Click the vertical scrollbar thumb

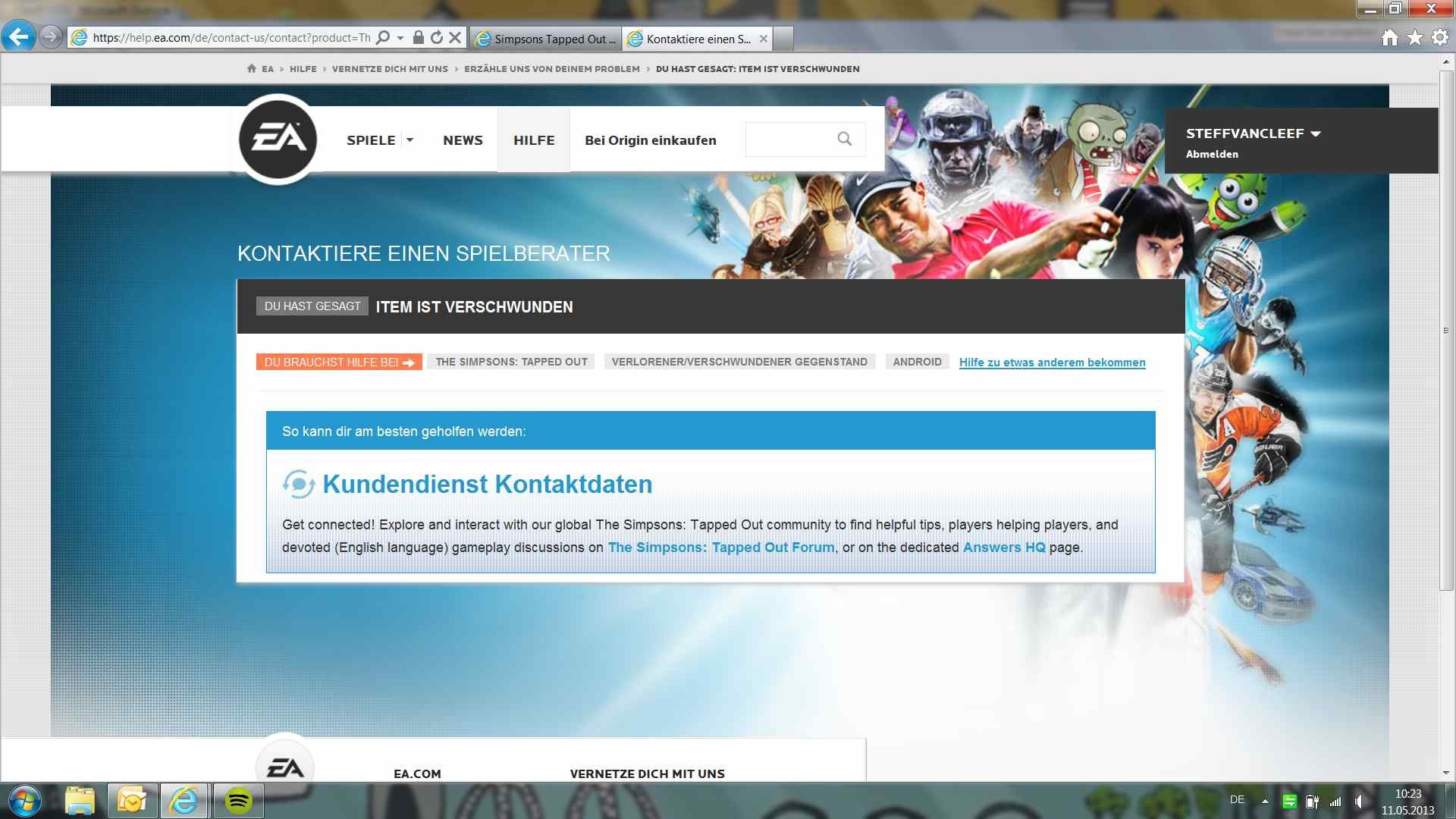pos(1446,331)
